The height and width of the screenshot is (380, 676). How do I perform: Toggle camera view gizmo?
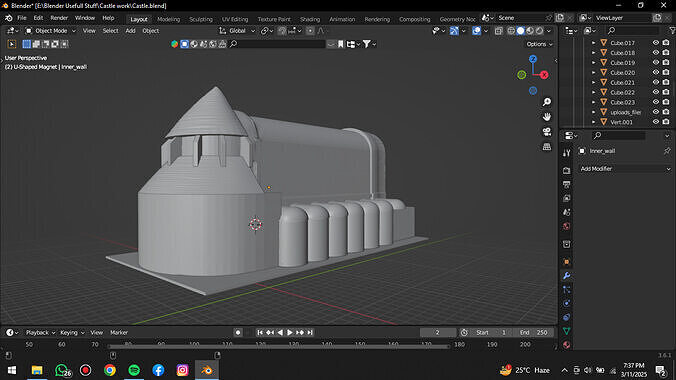point(547,132)
